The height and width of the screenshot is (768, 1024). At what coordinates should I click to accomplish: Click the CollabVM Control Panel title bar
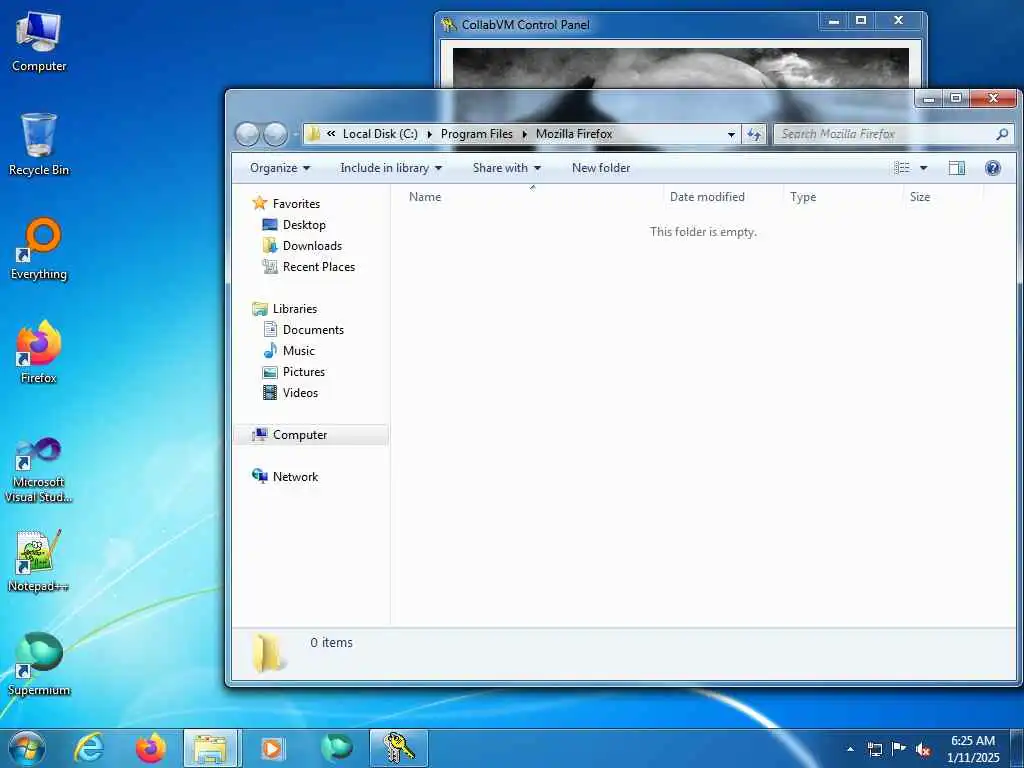627,25
